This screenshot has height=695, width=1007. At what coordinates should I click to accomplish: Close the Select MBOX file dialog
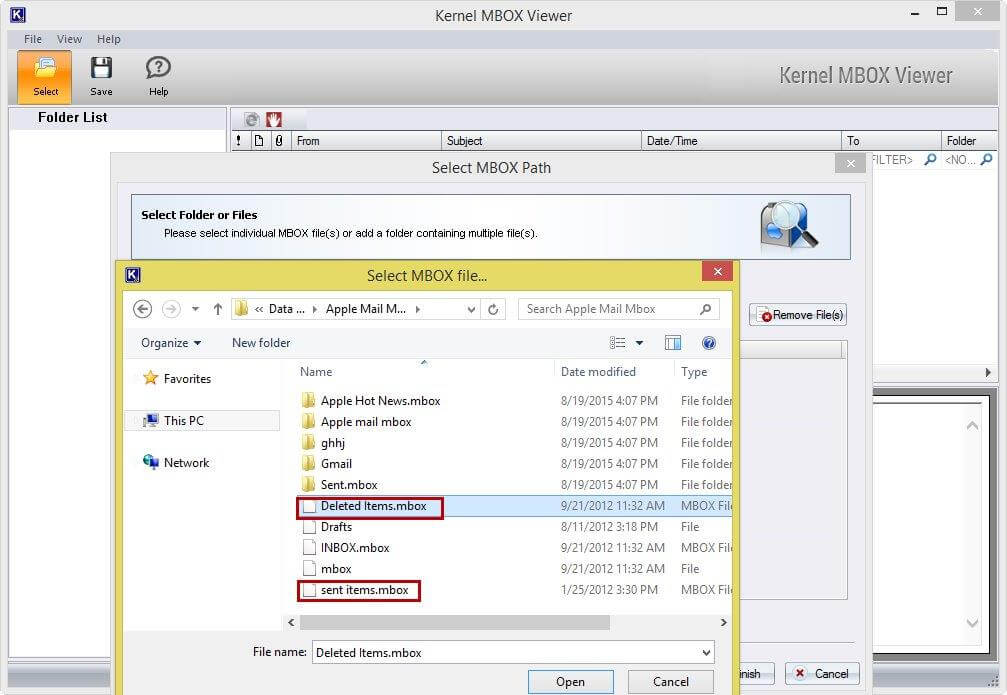pyautogui.click(x=717, y=272)
